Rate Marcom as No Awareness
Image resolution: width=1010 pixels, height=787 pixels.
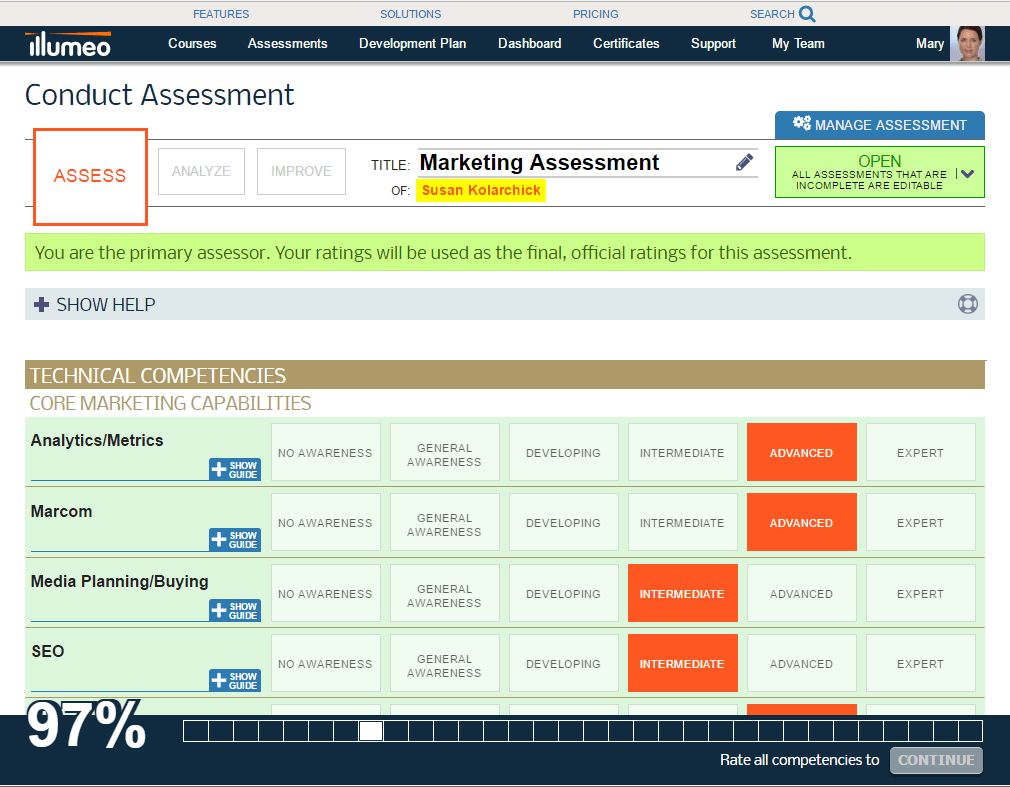pos(326,522)
